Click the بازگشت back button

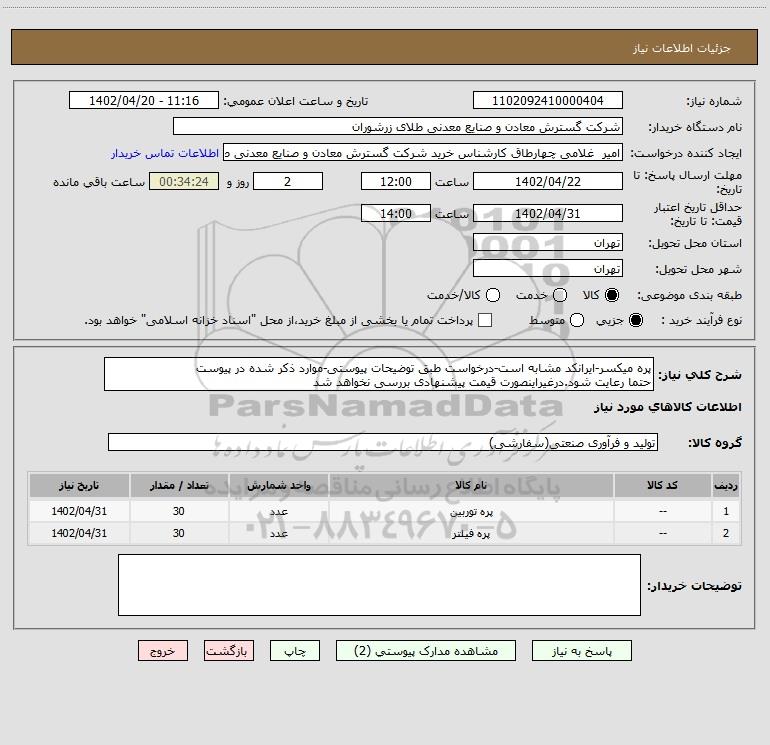tap(229, 651)
